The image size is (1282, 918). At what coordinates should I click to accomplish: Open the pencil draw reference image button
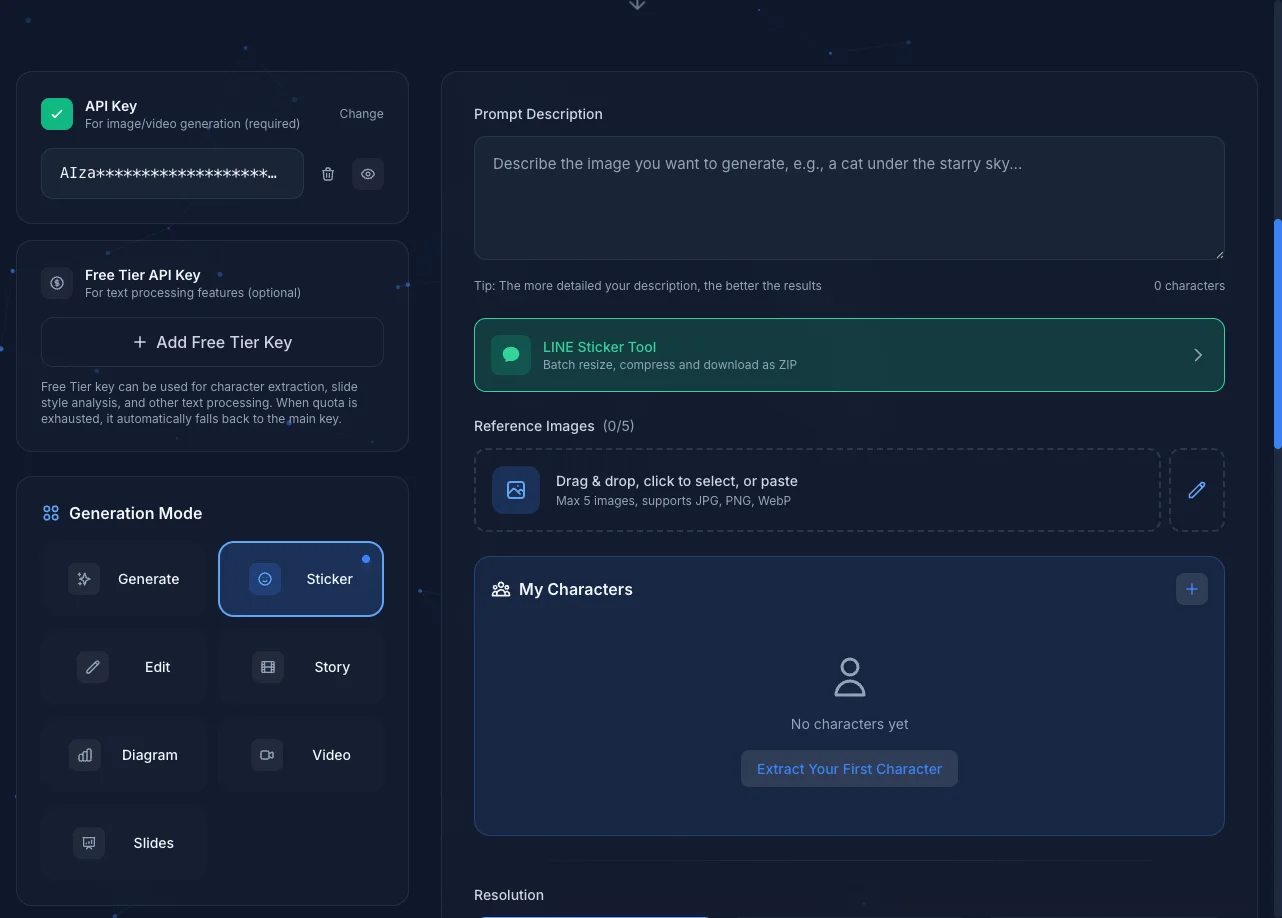1196,490
